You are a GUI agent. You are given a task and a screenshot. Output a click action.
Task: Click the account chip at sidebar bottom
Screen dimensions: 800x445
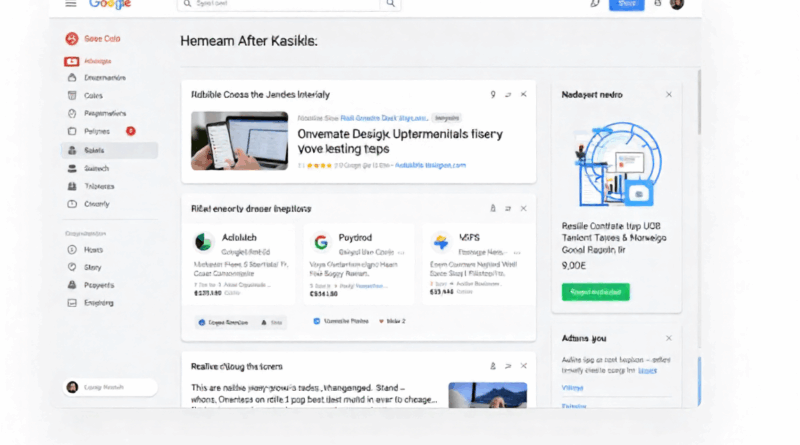coord(110,387)
